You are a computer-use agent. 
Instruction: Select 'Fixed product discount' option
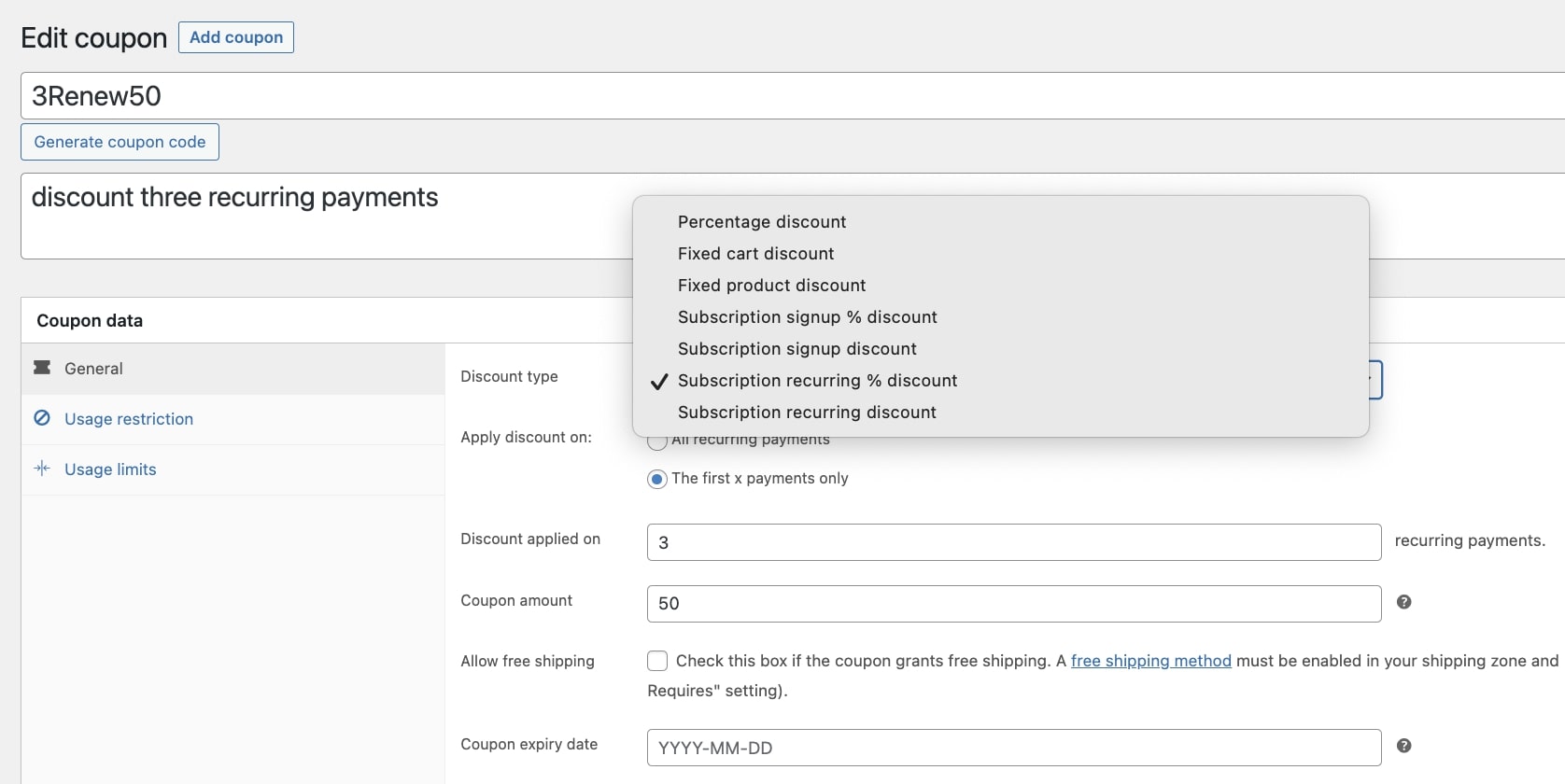click(x=771, y=286)
